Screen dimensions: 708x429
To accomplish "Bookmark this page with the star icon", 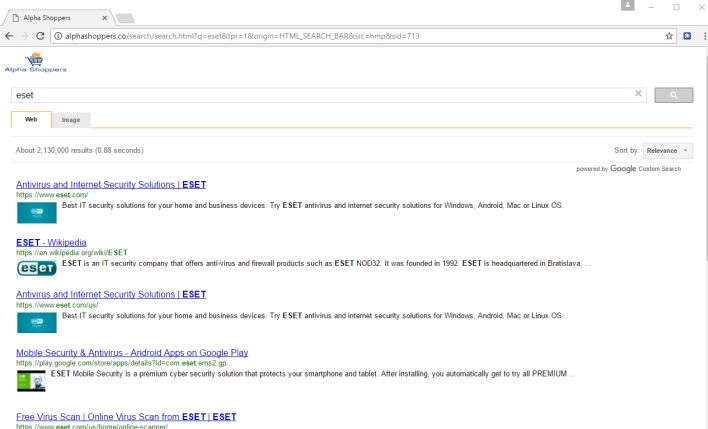I will [669, 35].
